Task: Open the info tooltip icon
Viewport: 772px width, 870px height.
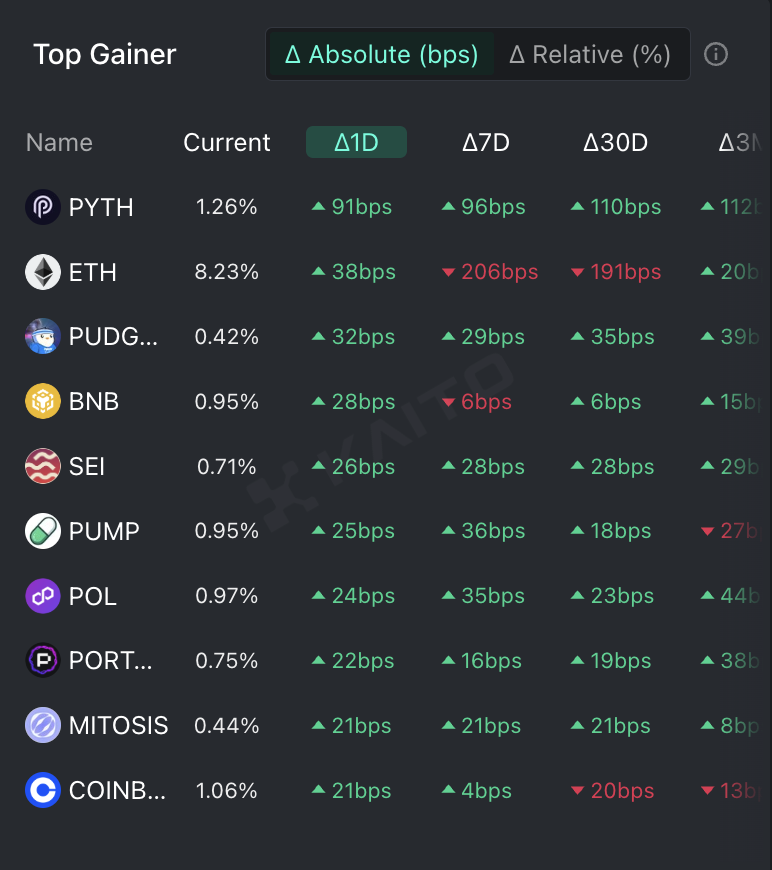Action: click(x=716, y=54)
